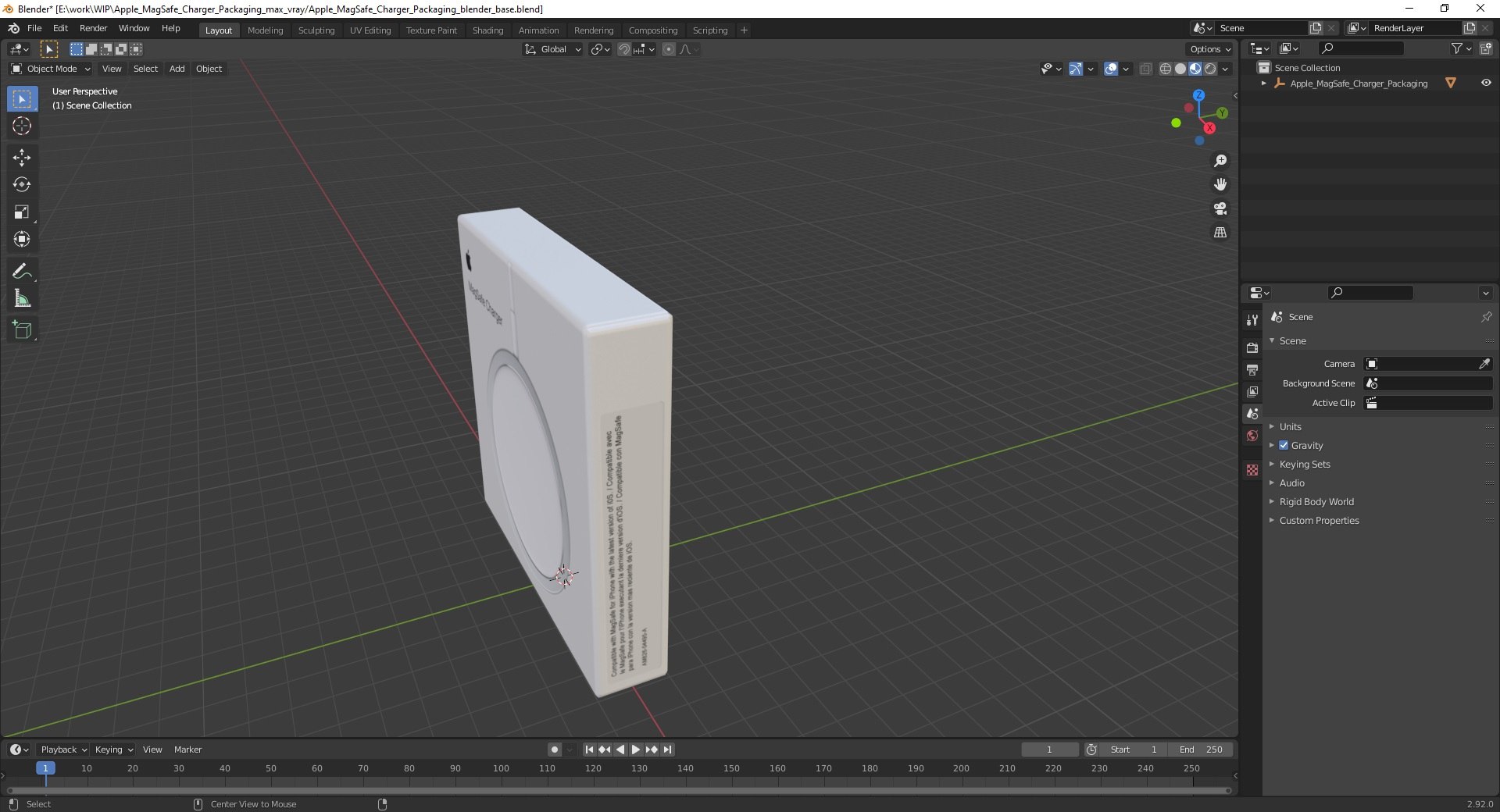Open the Select menu in viewport header
Screen dimensions: 1500x812
pos(145,69)
